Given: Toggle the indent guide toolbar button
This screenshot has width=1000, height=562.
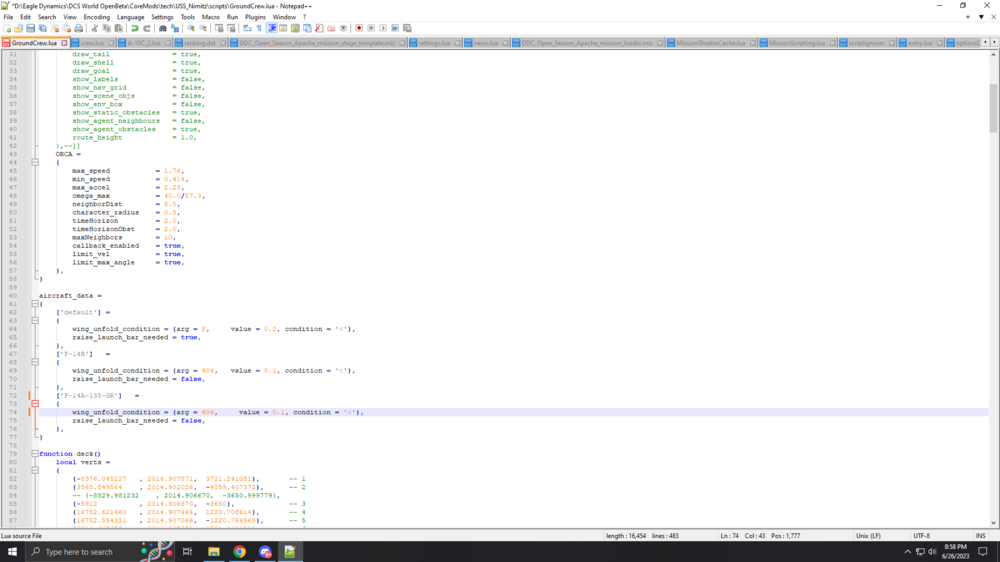Looking at the screenshot, I should [x=272, y=28].
